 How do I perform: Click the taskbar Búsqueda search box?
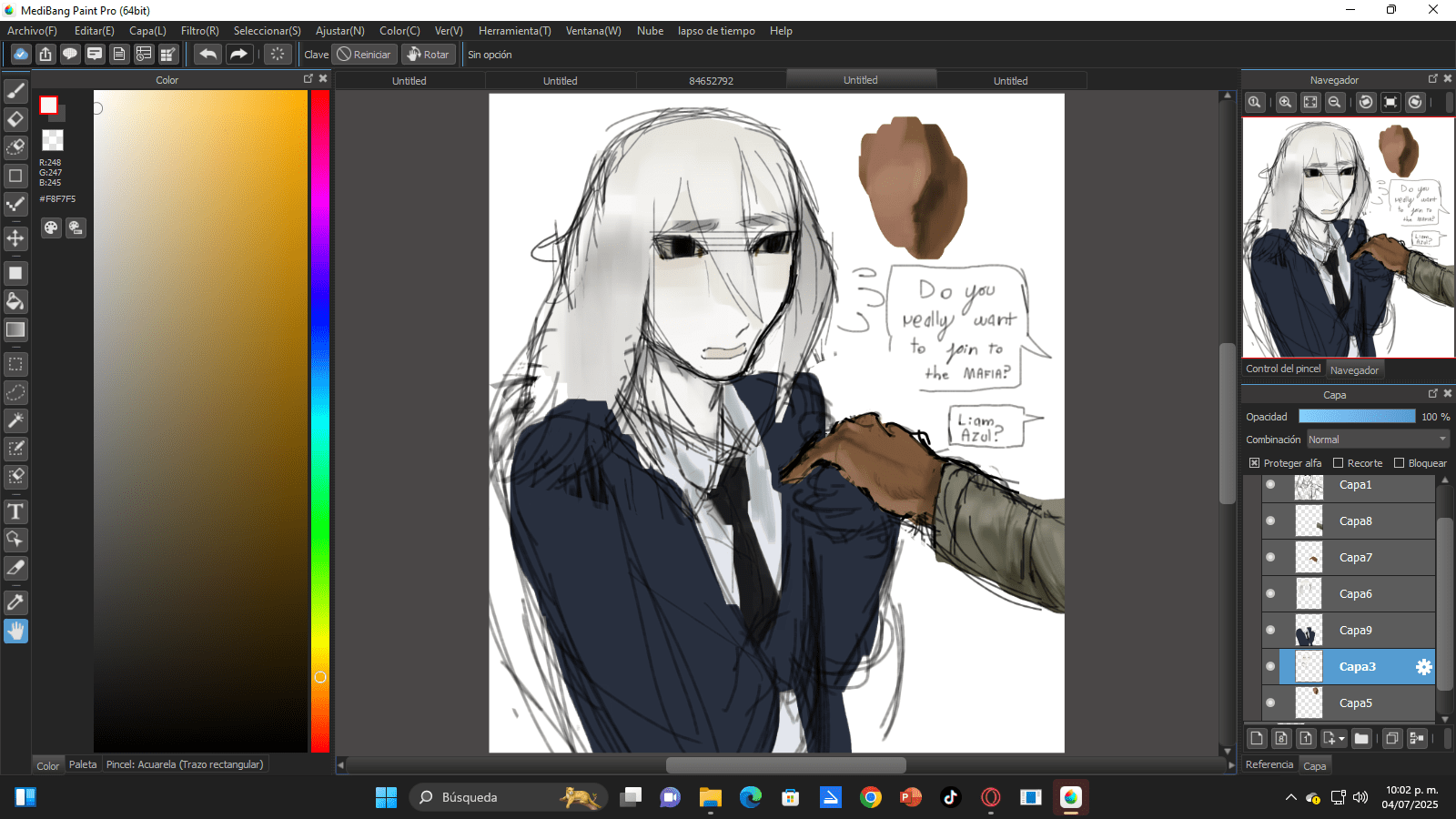click(508, 797)
